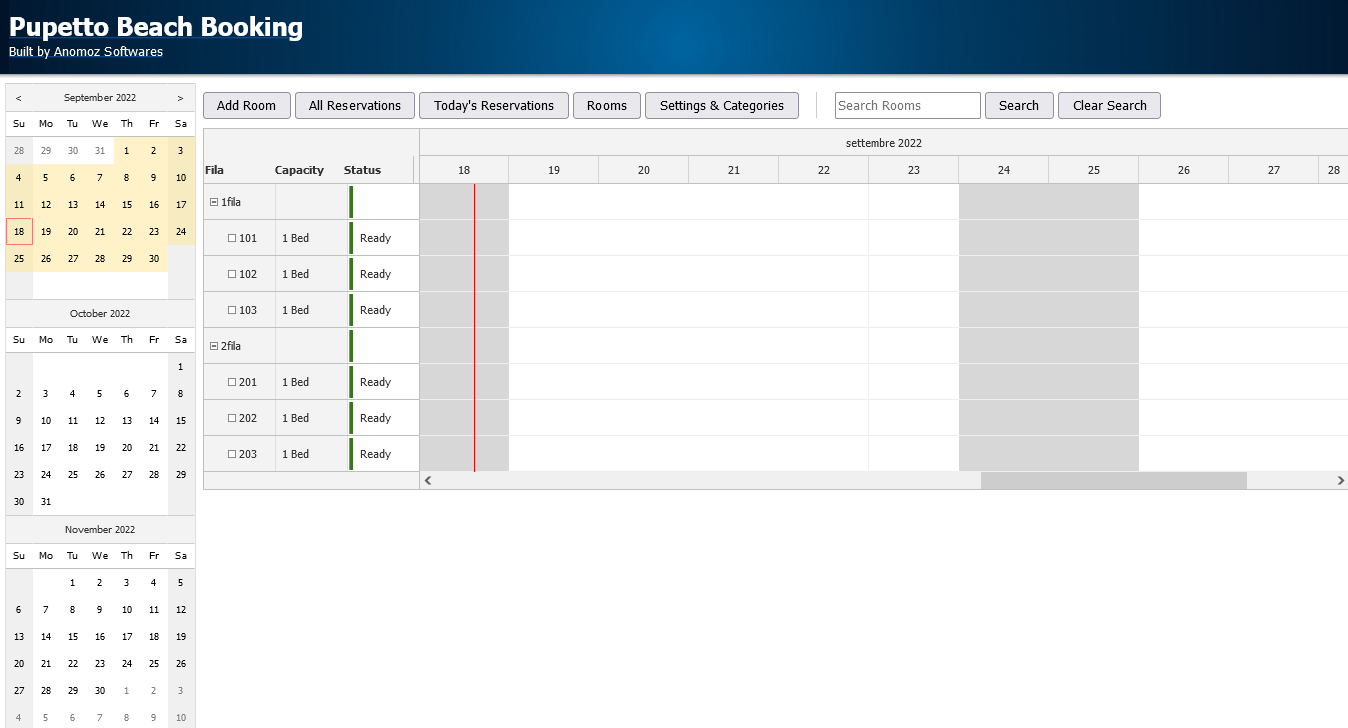Click the box icon beside room 101

click(x=232, y=238)
